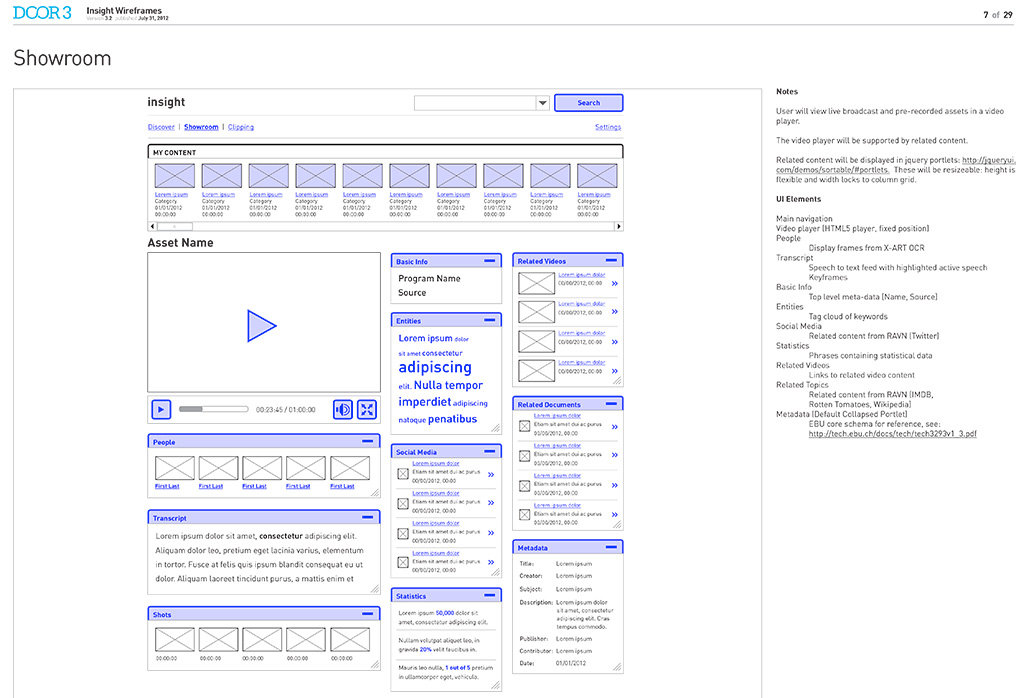The image size is (1024, 698).
Task: Open the search box dropdown arrow
Action: coord(542,103)
